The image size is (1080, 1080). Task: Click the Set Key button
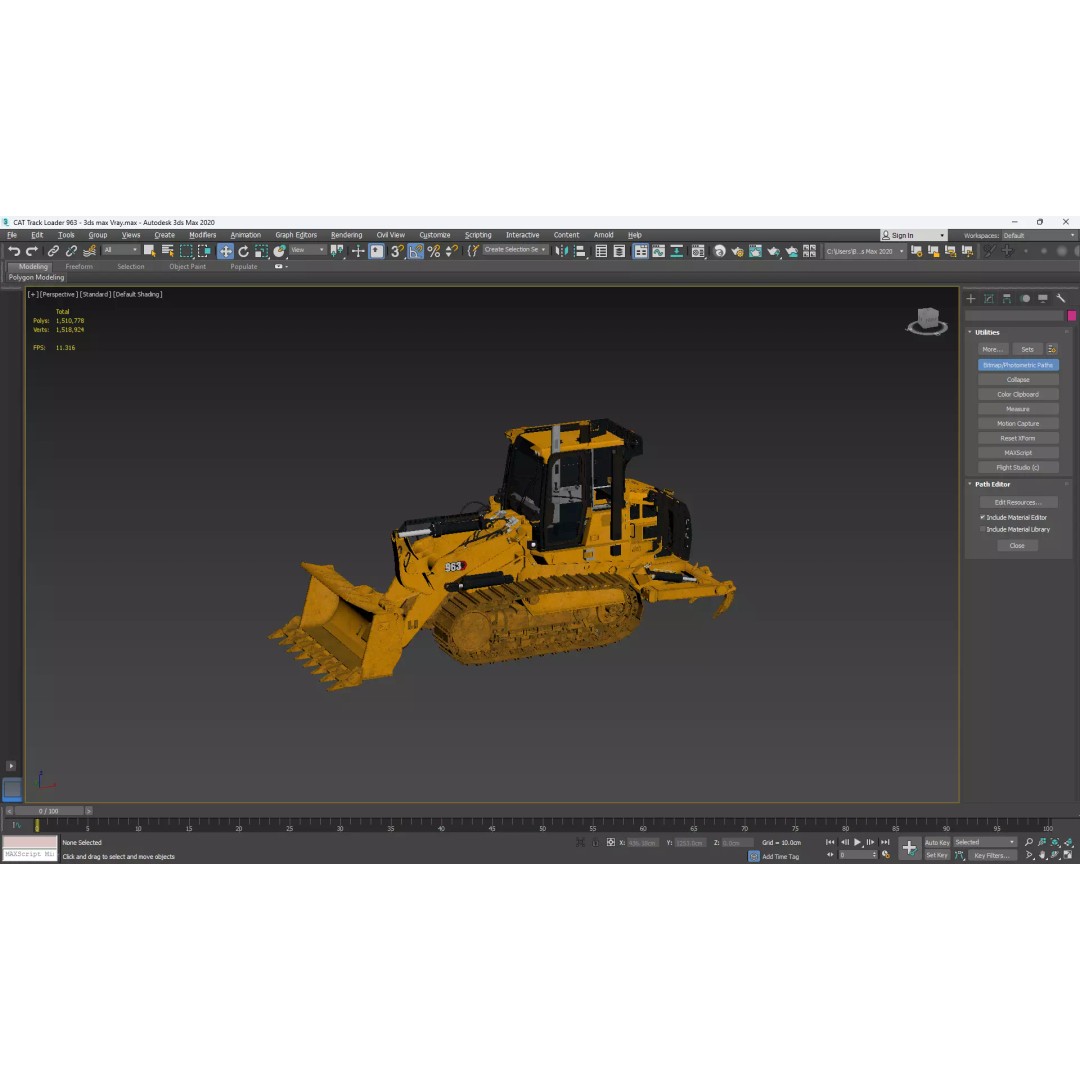(937, 855)
